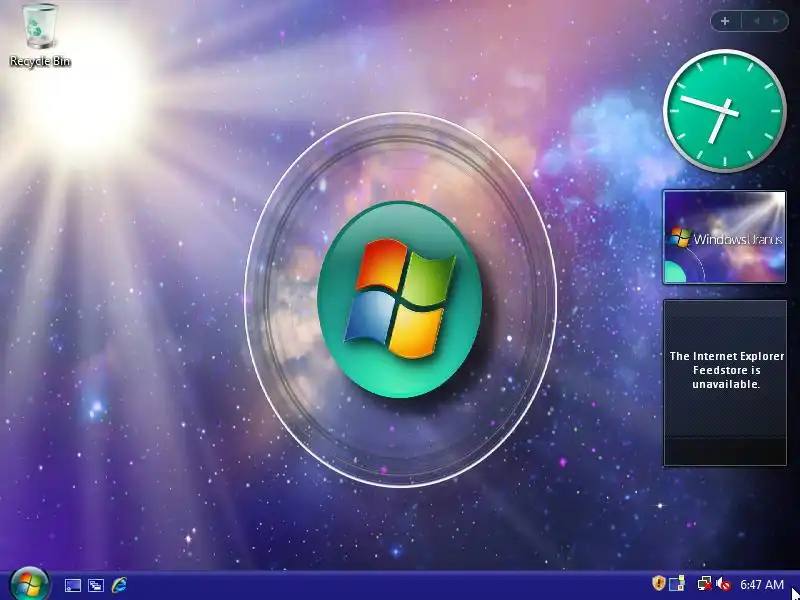800x600 pixels.
Task: Click the 6:47 AM taskbar clock
Action: pos(762,584)
